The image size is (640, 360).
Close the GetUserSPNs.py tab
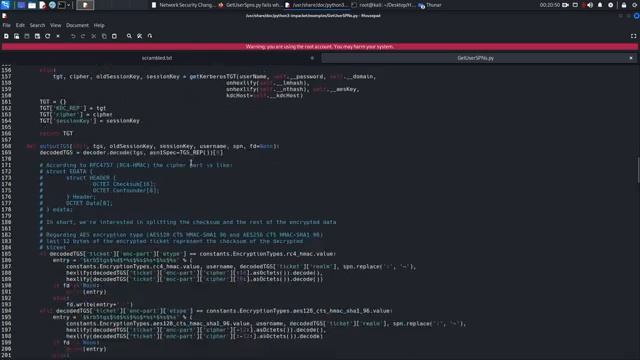click(631, 58)
